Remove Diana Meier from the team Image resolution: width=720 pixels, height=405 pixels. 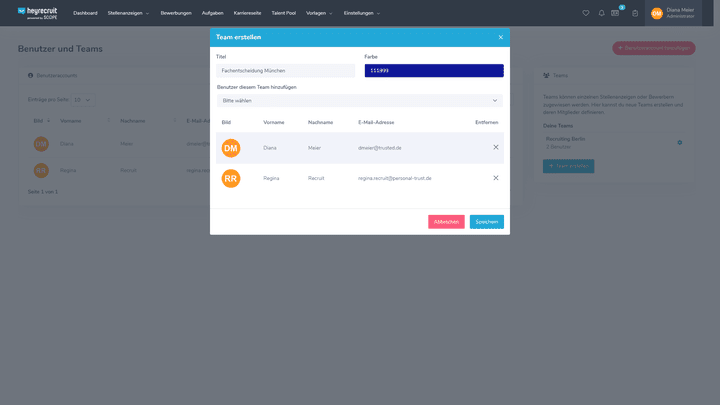495,147
